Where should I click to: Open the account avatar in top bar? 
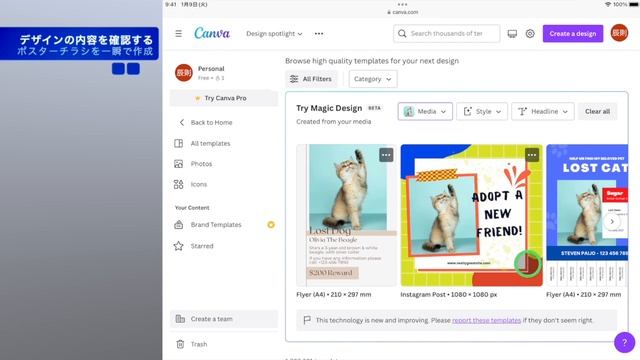tap(619, 33)
